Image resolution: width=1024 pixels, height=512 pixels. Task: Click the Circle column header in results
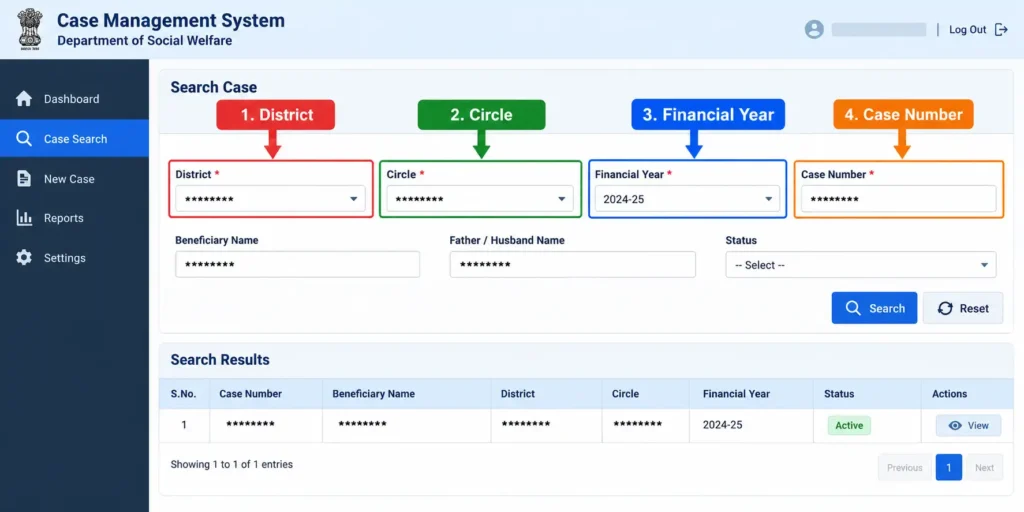click(626, 394)
